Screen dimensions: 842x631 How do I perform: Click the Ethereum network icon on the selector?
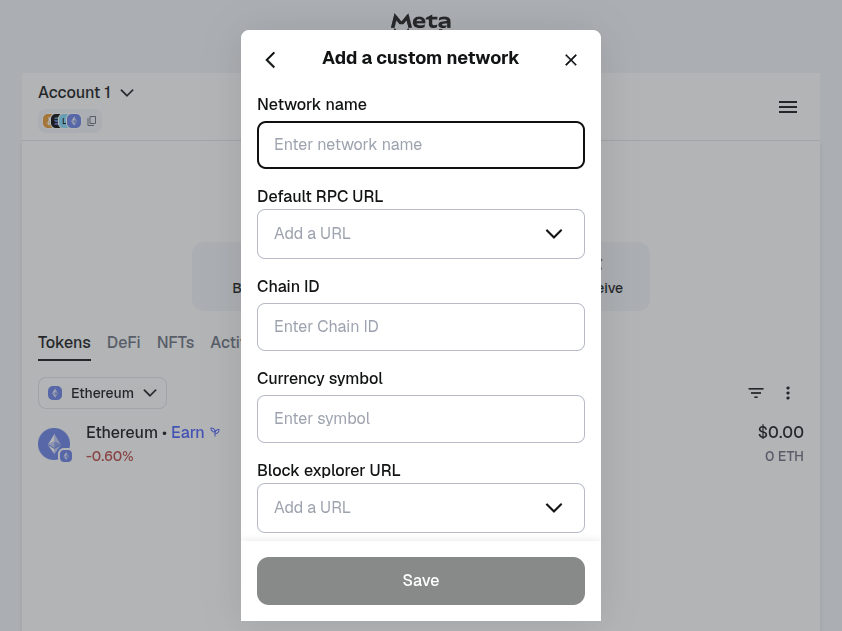(x=55, y=393)
